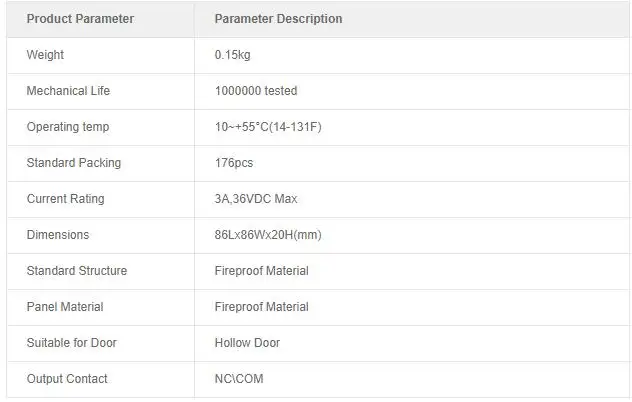The image size is (632, 402).
Task: Select the Panel Material label
Action: pos(65,307)
